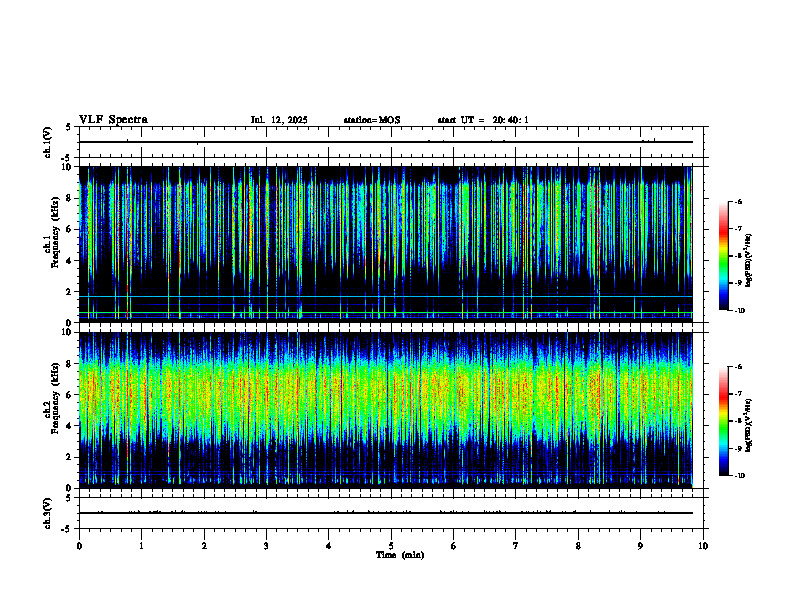
Task: Click the ch.2 color bar log(PSD) label
Action: tap(749, 425)
